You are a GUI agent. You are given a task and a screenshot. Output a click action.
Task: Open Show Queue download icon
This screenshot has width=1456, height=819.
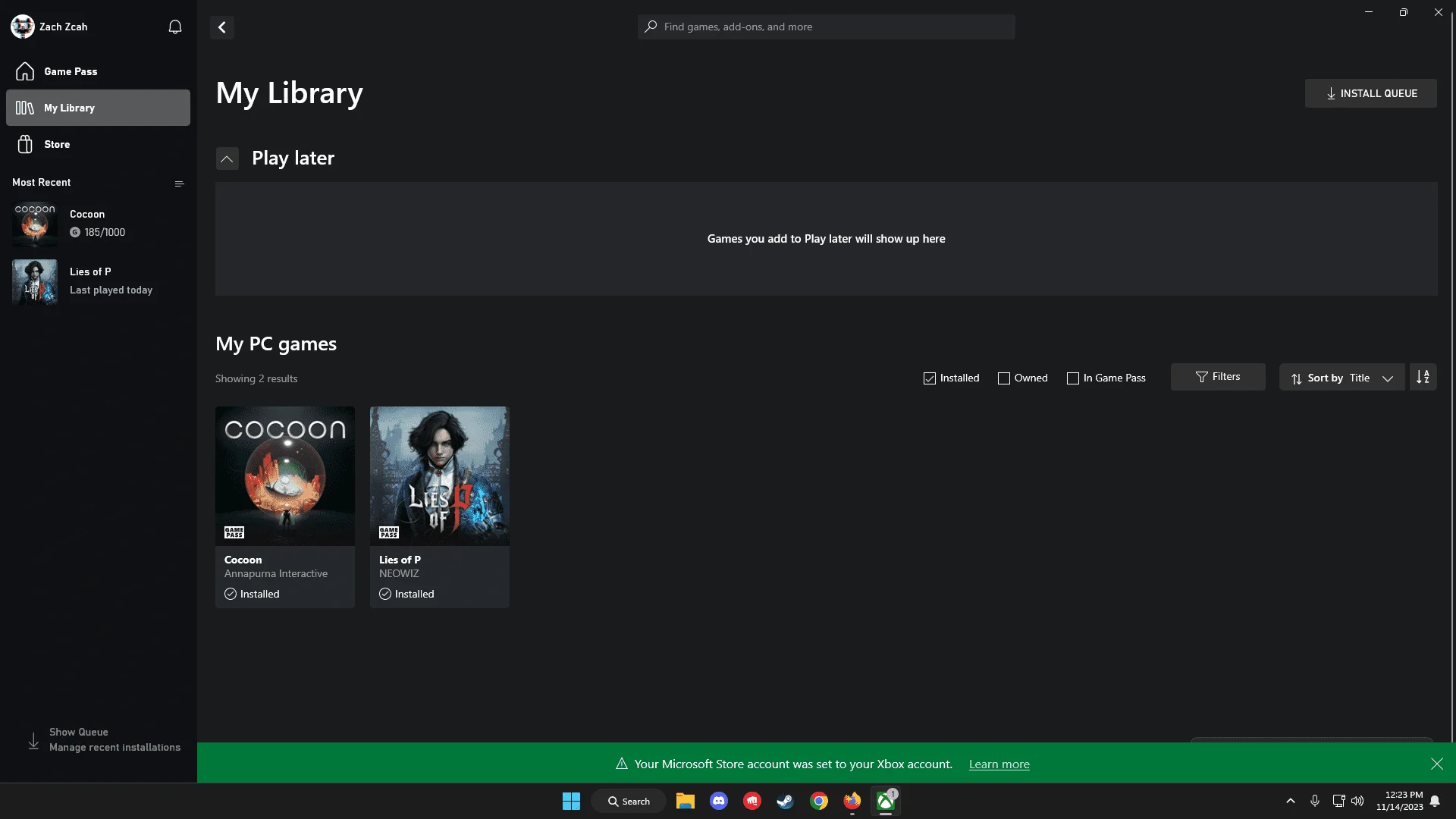(x=33, y=740)
